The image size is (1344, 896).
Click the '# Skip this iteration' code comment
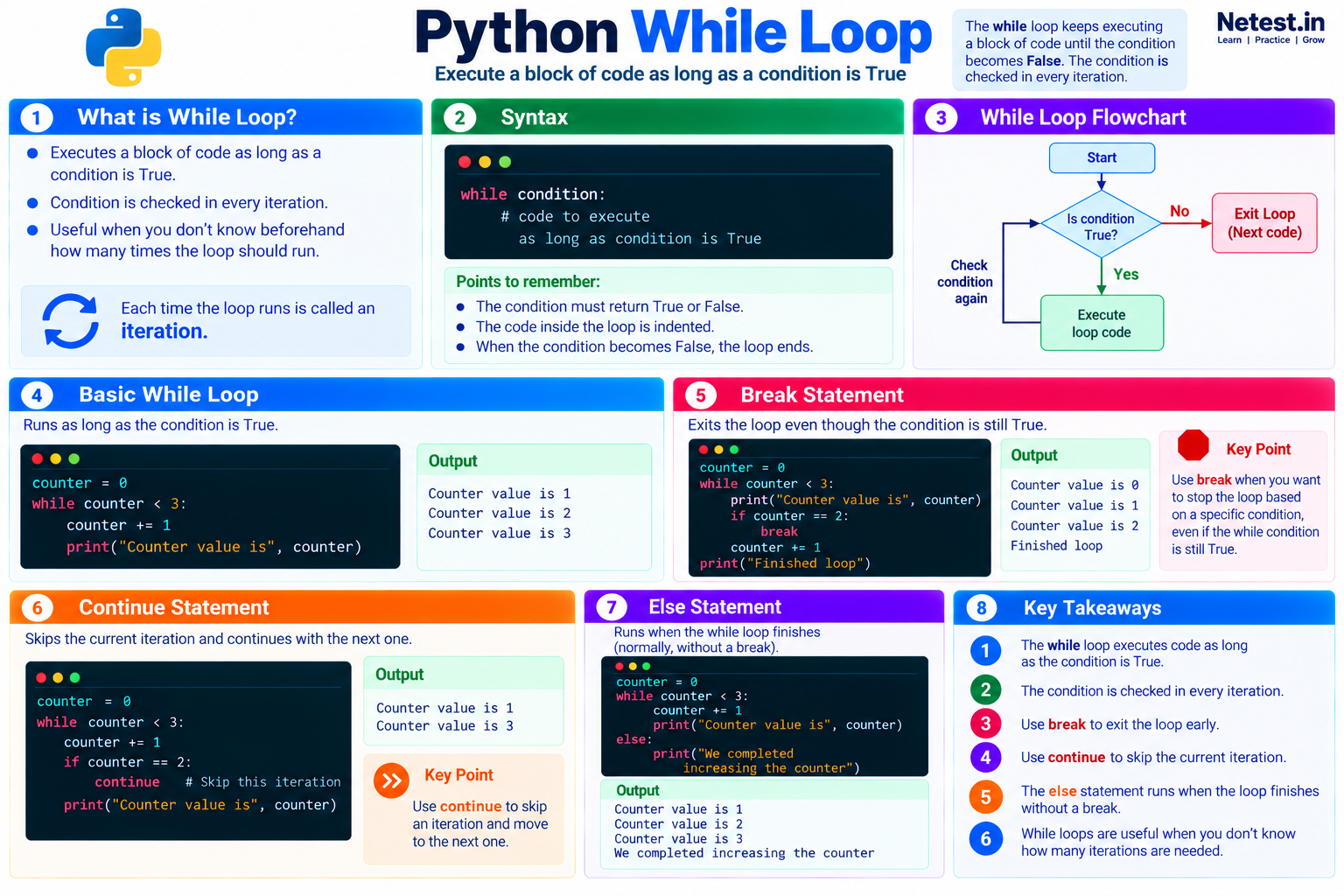tap(263, 782)
